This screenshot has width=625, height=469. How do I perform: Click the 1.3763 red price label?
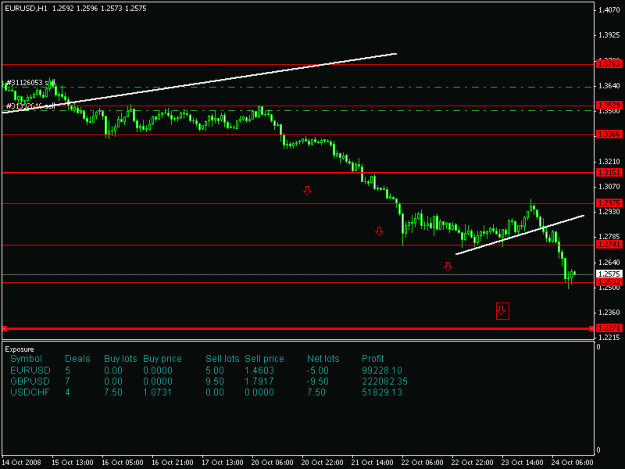[x=609, y=64]
